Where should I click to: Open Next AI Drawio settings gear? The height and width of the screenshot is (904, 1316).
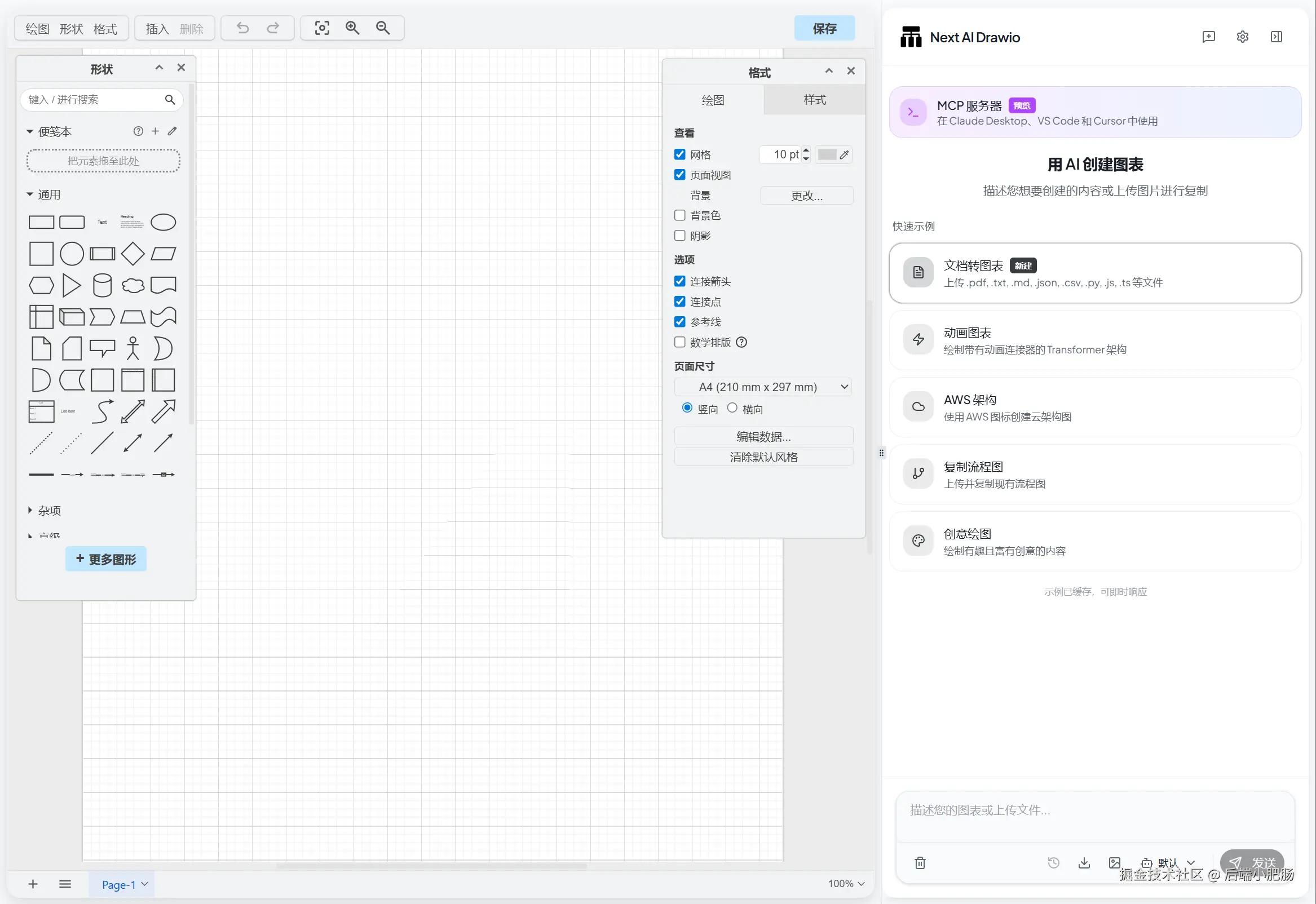pyautogui.click(x=1242, y=37)
